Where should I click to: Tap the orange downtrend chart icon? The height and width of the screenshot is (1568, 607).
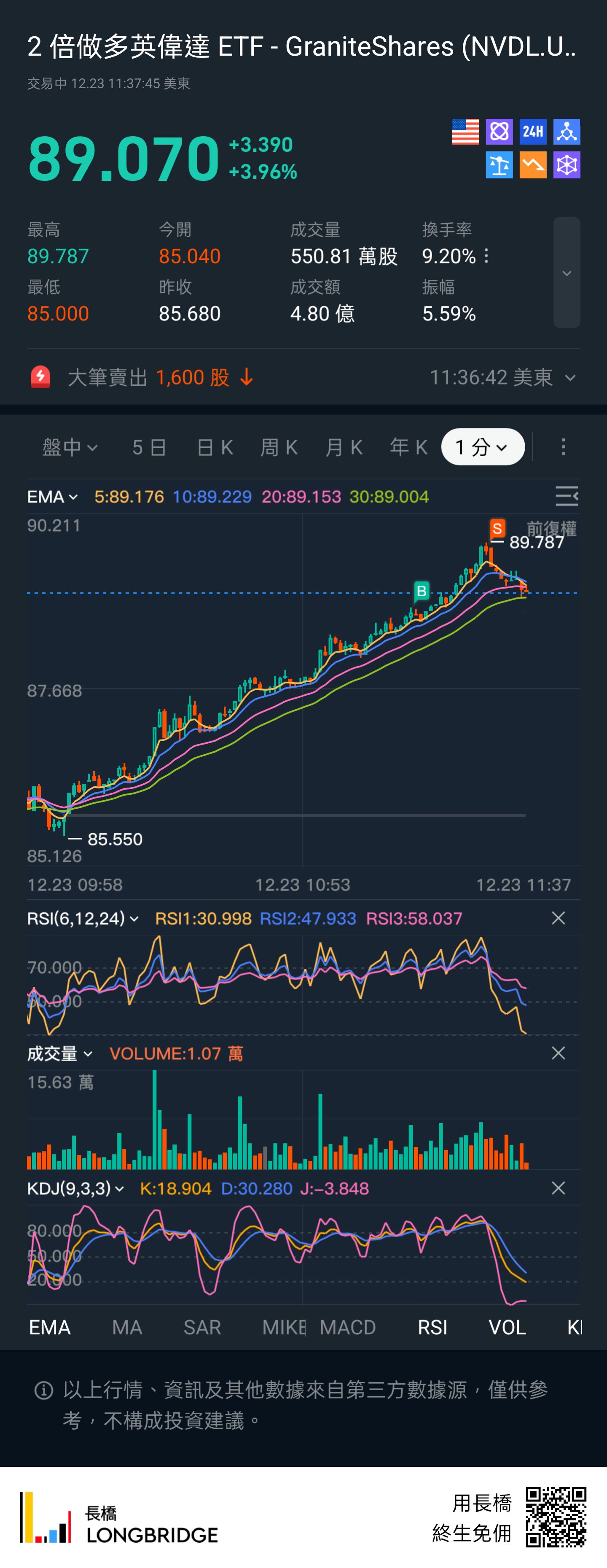(533, 165)
